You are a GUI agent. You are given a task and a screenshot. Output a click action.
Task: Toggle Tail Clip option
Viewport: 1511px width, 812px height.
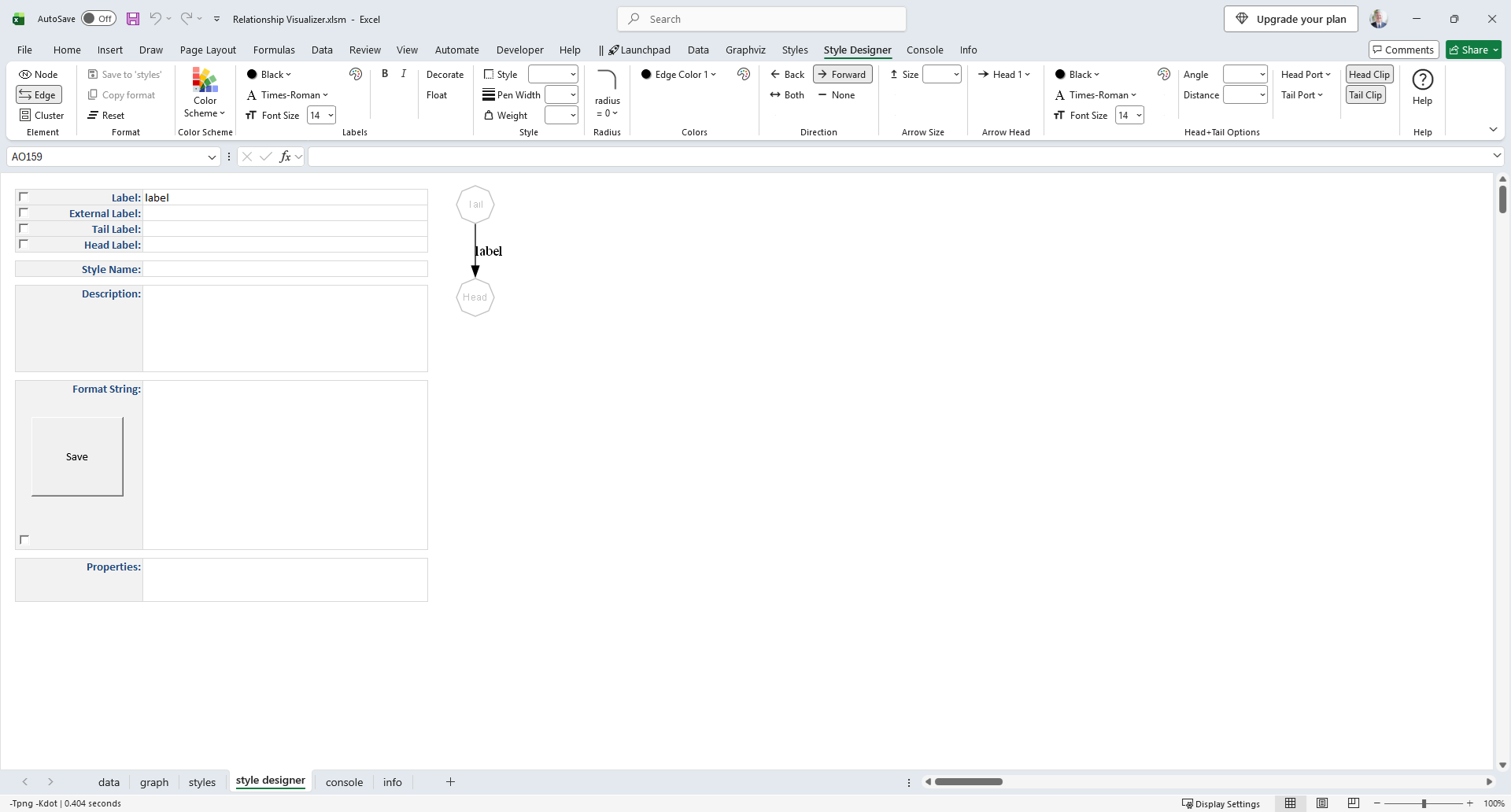click(1365, 94)
